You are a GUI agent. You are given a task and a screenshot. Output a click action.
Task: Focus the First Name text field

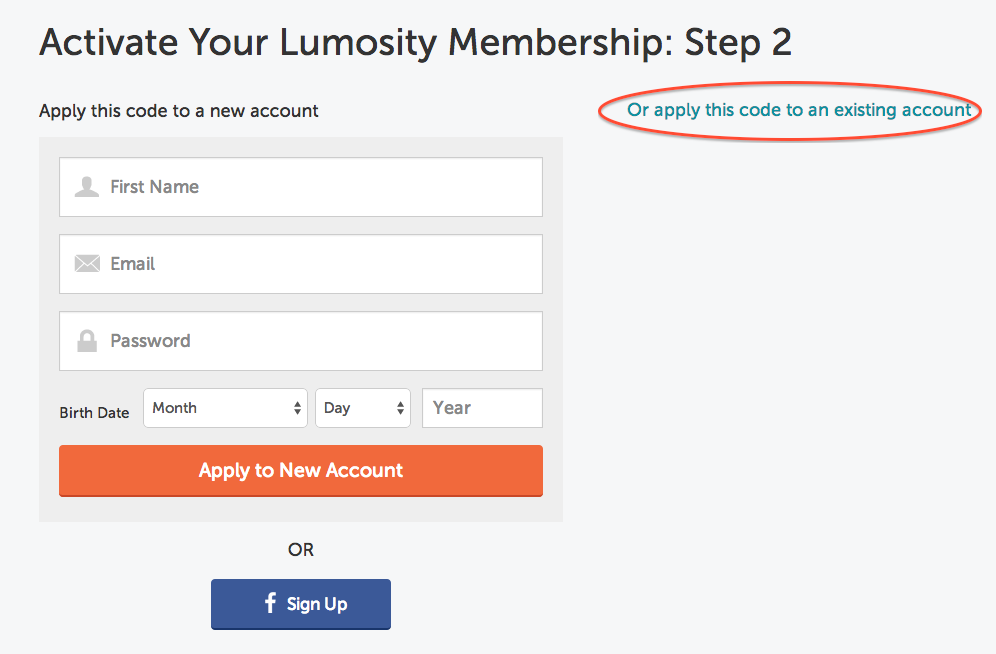click(320, 187)
